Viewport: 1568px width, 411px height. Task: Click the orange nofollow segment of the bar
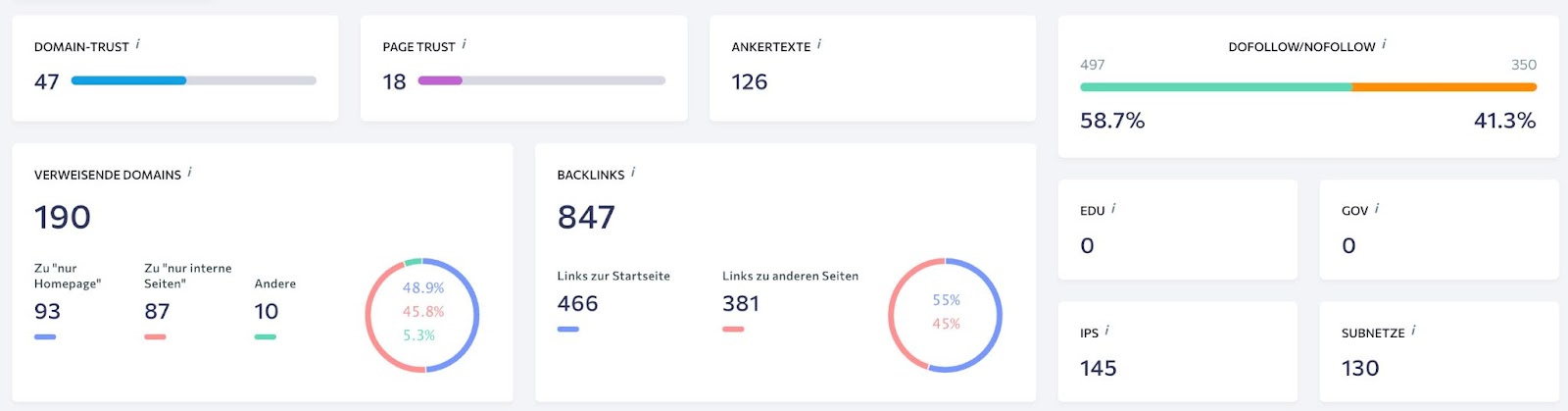coord(1444,87)
